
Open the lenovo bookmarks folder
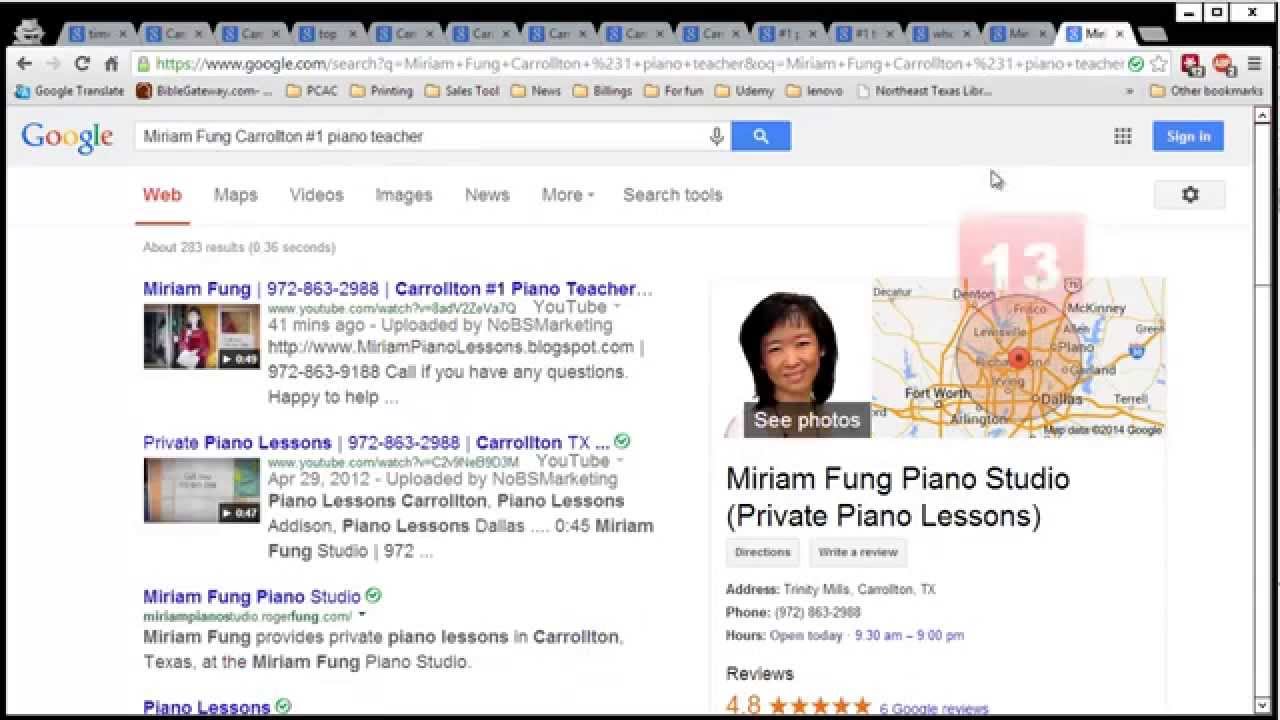point(815,91)
